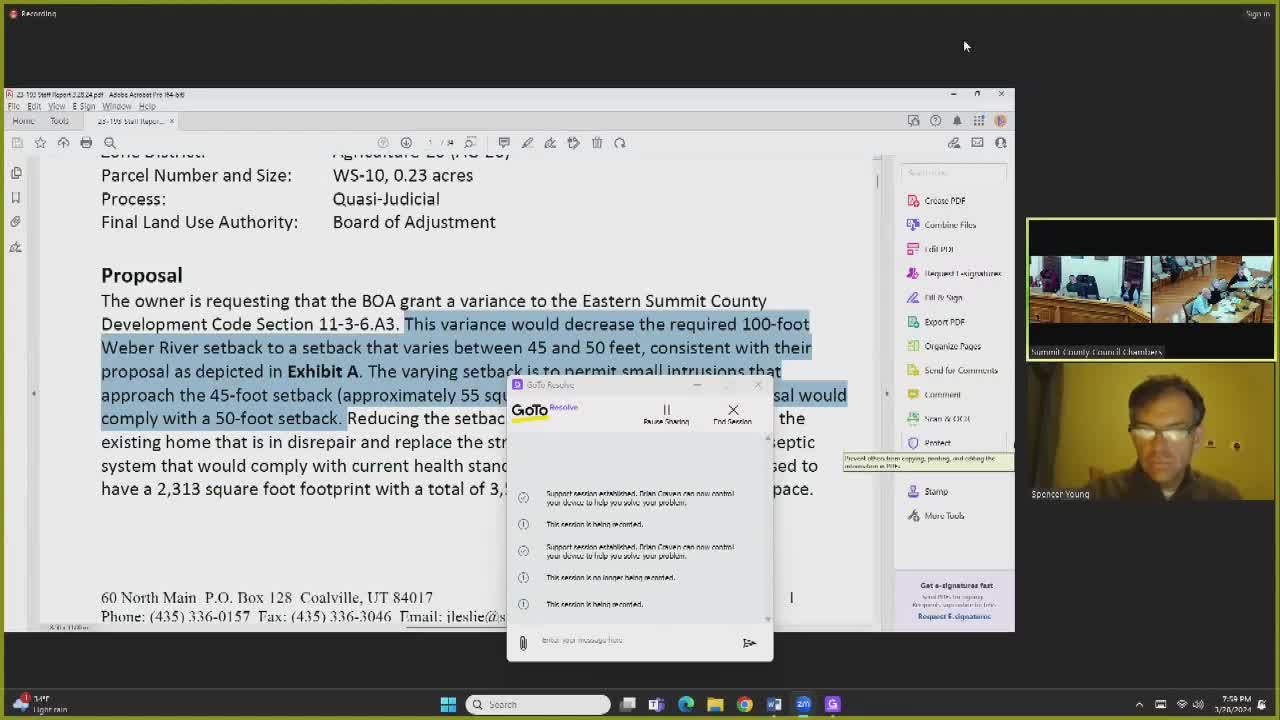This screenshot has width=1280, height=720.
Task: Click the bookmark star icon in toolbar
Action: pyautogui.click(x=40, y=143)
